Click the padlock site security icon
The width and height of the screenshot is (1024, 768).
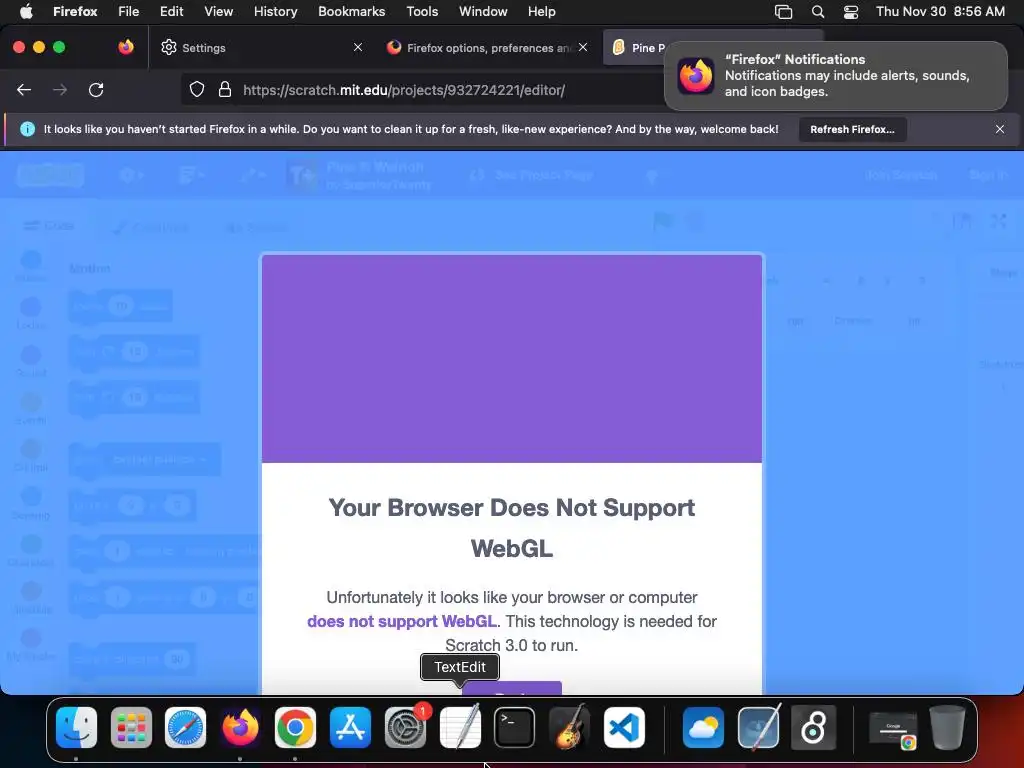coord(225,90)
